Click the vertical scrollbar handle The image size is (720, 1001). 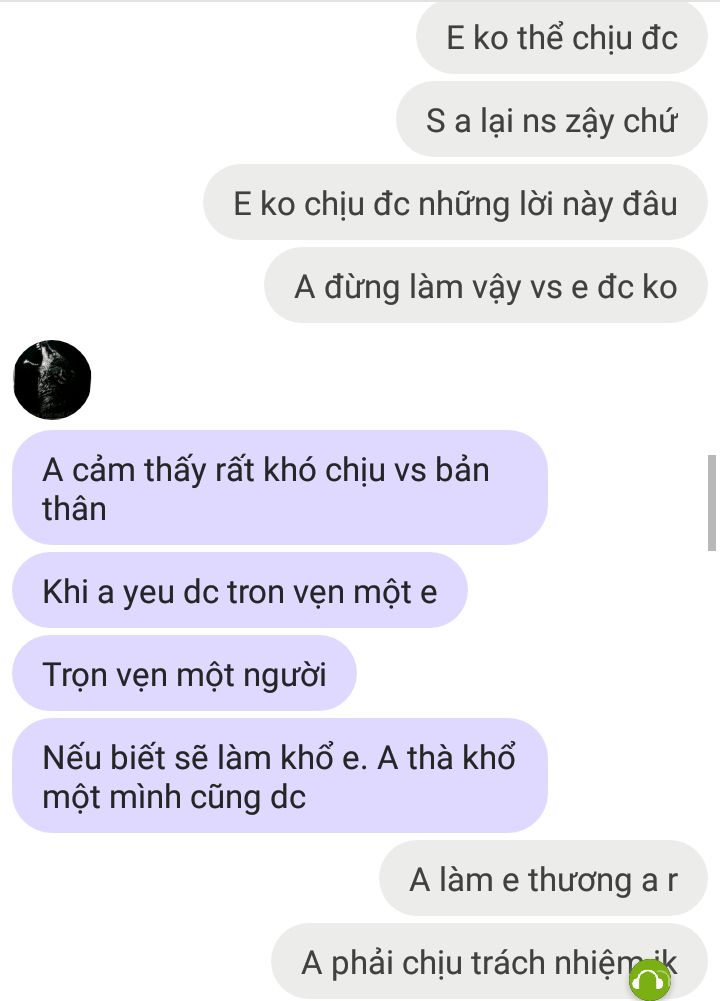712,502
